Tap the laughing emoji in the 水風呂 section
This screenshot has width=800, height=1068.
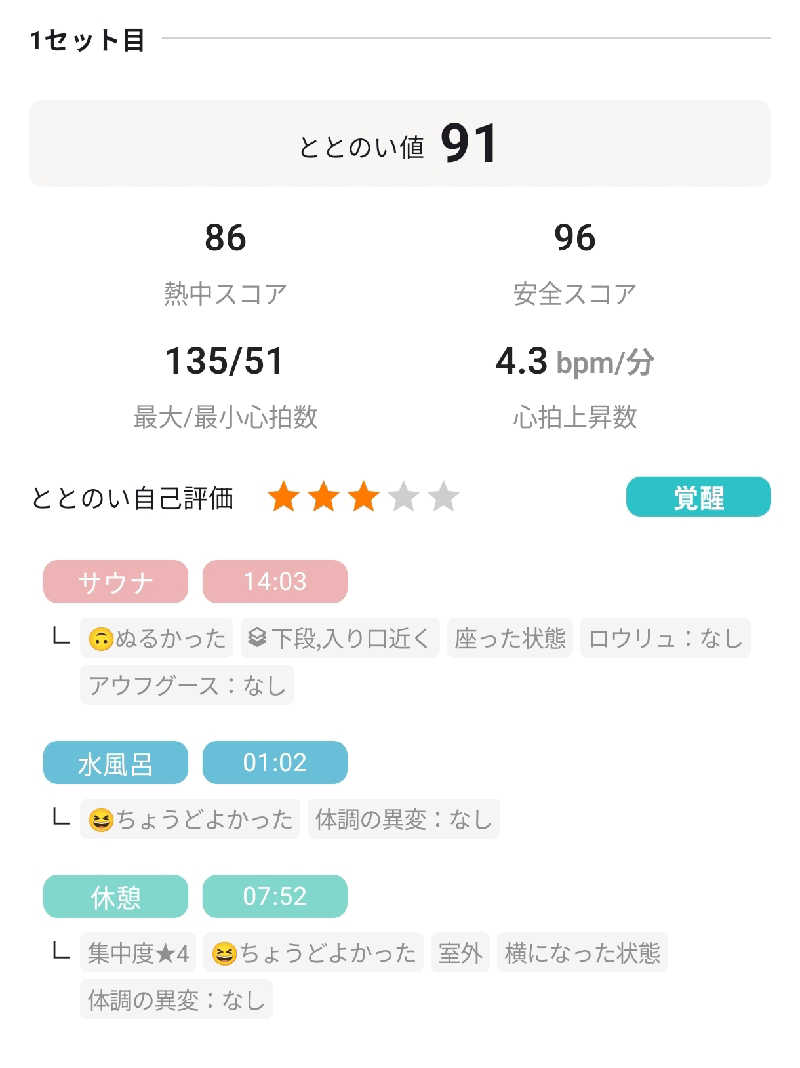[101, 819]
